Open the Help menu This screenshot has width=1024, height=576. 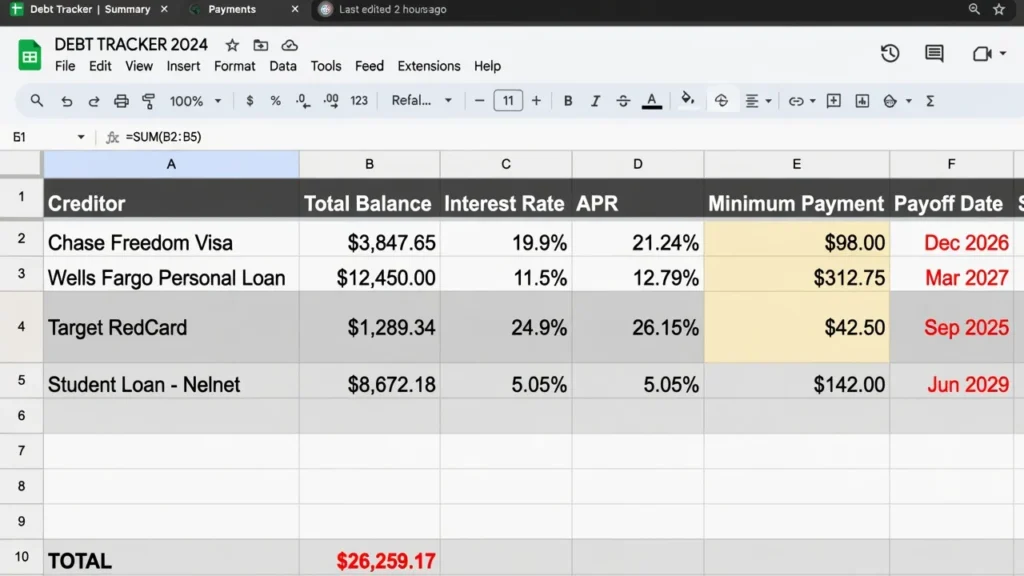click(x=487, y=66)
